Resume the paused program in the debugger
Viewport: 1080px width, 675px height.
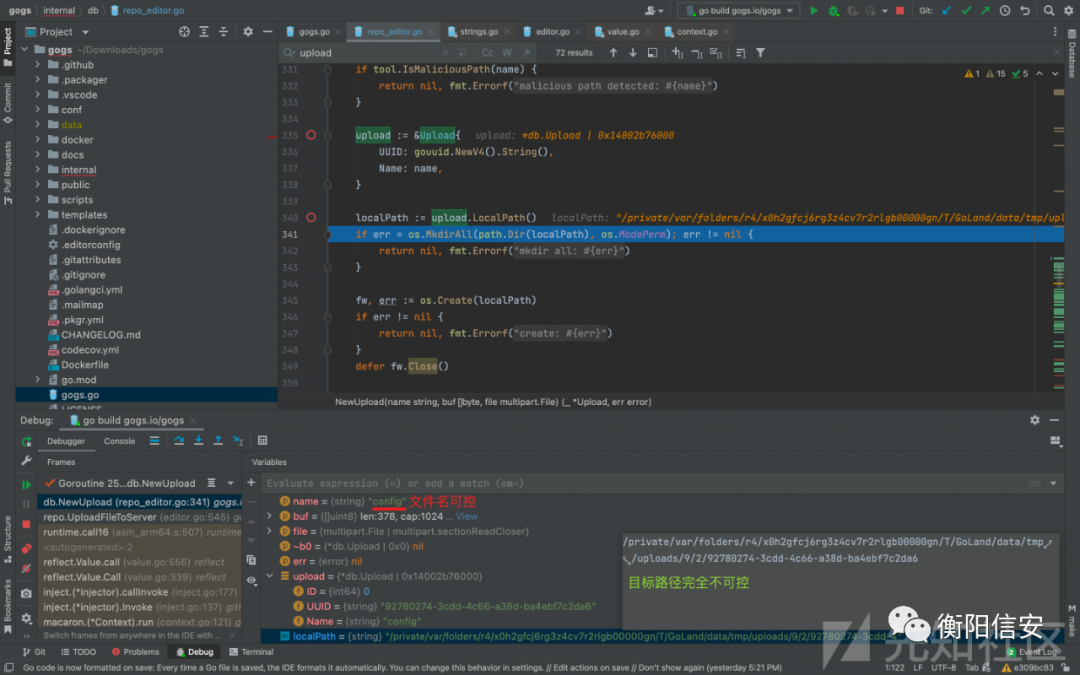pyautogui.click(x=27, y=484)
